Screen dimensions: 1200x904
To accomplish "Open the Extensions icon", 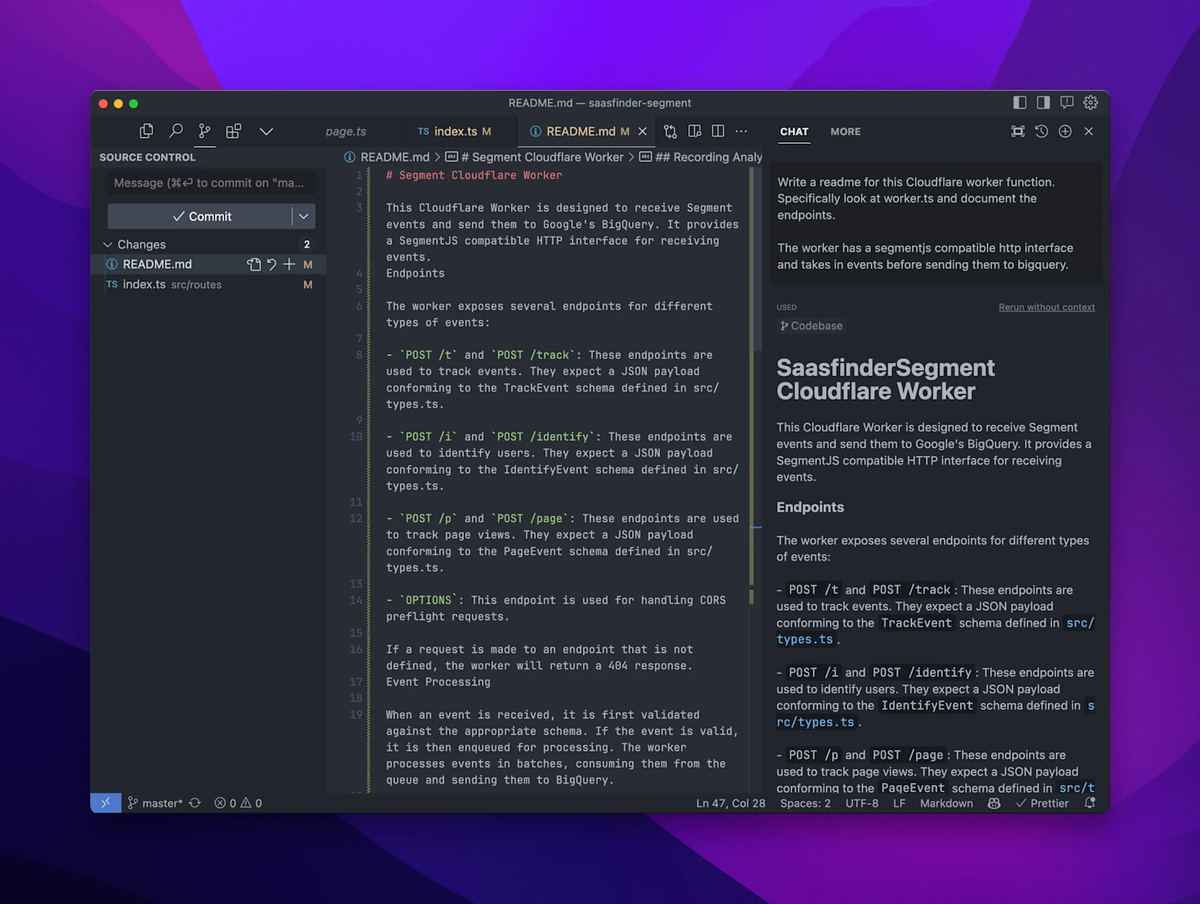I will click(x=233, y=131).
